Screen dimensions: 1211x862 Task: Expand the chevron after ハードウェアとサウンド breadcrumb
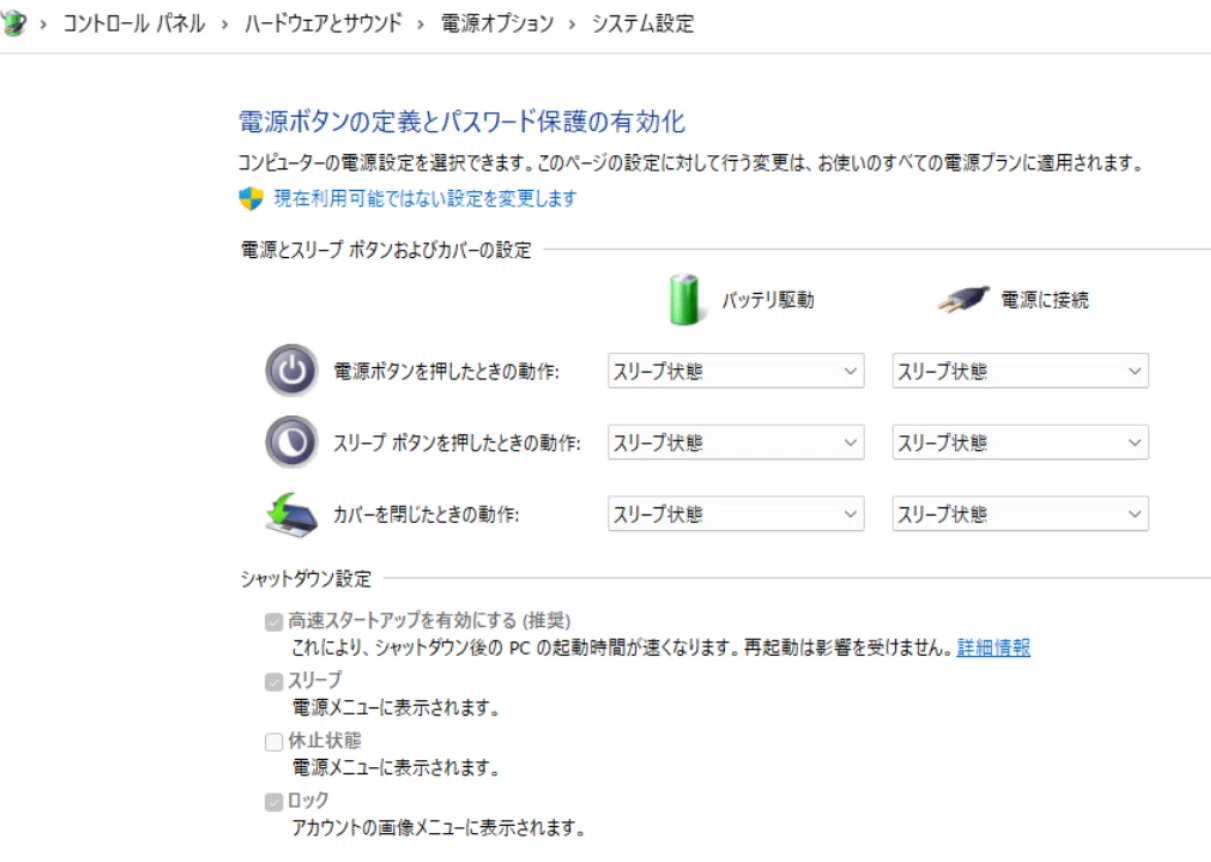click(421, 24)
